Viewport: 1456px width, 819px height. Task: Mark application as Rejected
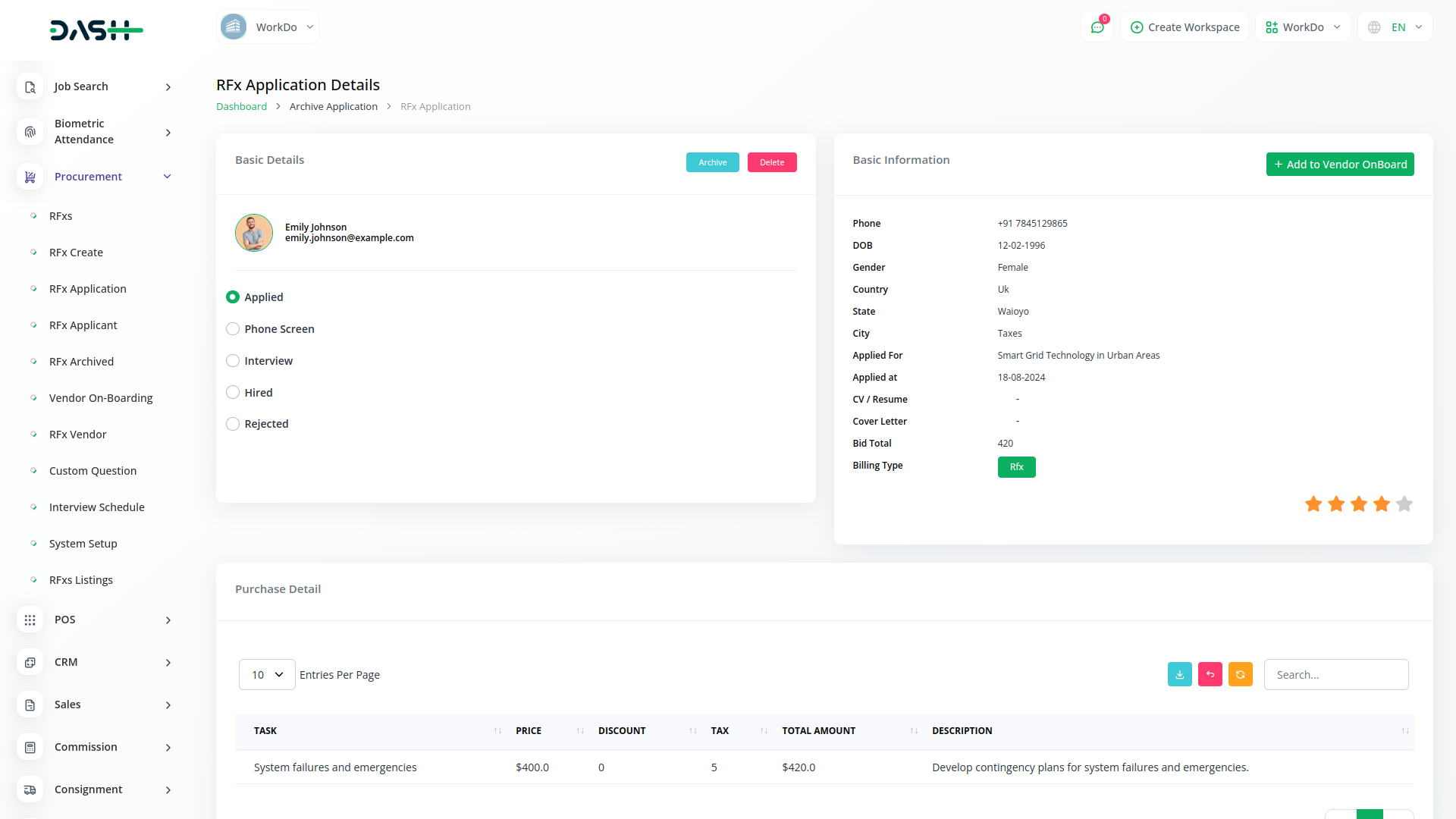[x=233, y=424]
